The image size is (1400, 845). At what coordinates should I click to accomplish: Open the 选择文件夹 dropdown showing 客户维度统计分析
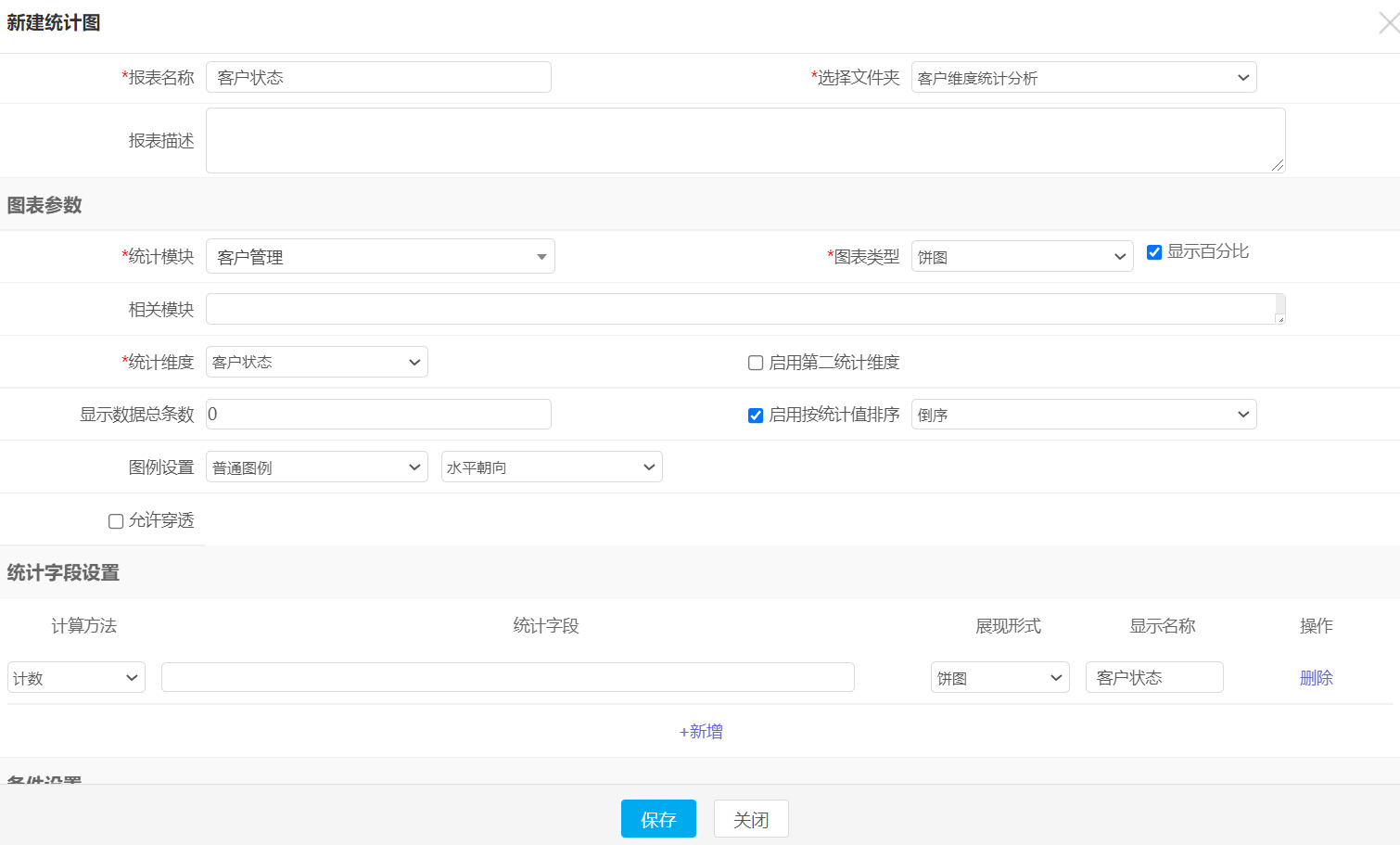1083,77
